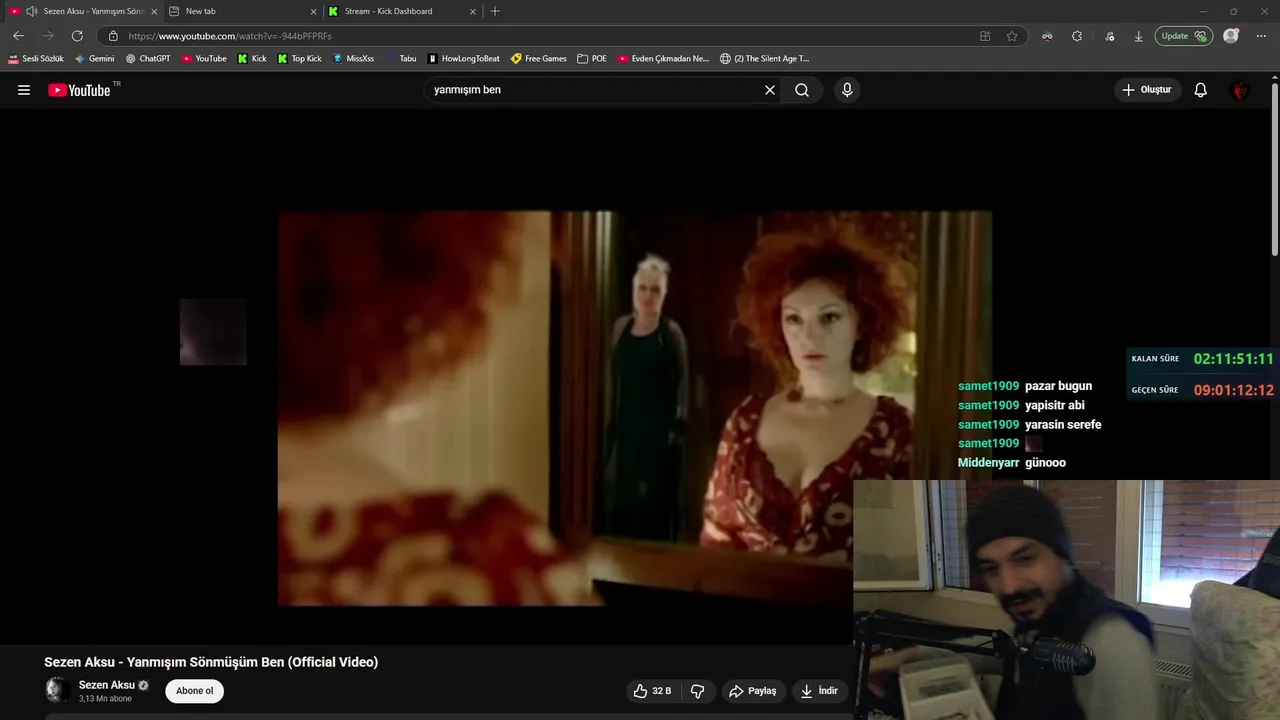Reload the page in the browser
Screen dimensions: 1280x720
click(x=77, y=36)
